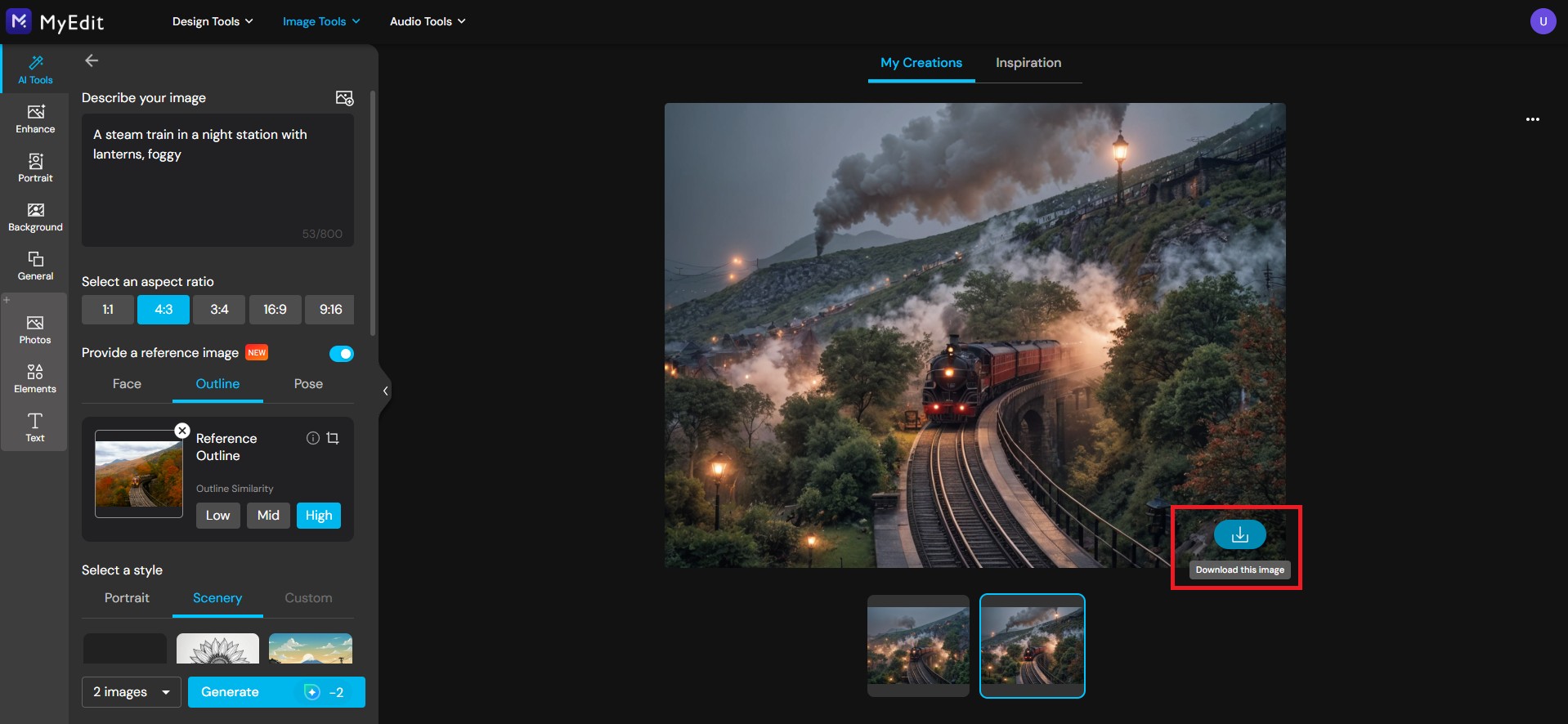
Task: Open the 2 images count dropdown
Action: click(131, 692)
